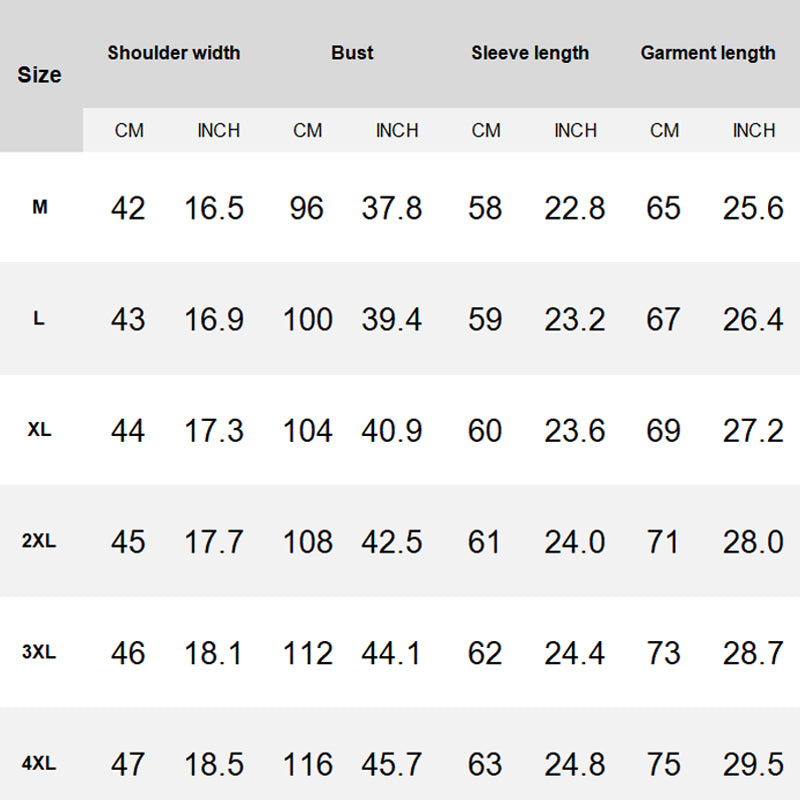The height and width of the screenshot is (800, 800).
Task: Click the Shoulder width header
Action: click(174, 53)
